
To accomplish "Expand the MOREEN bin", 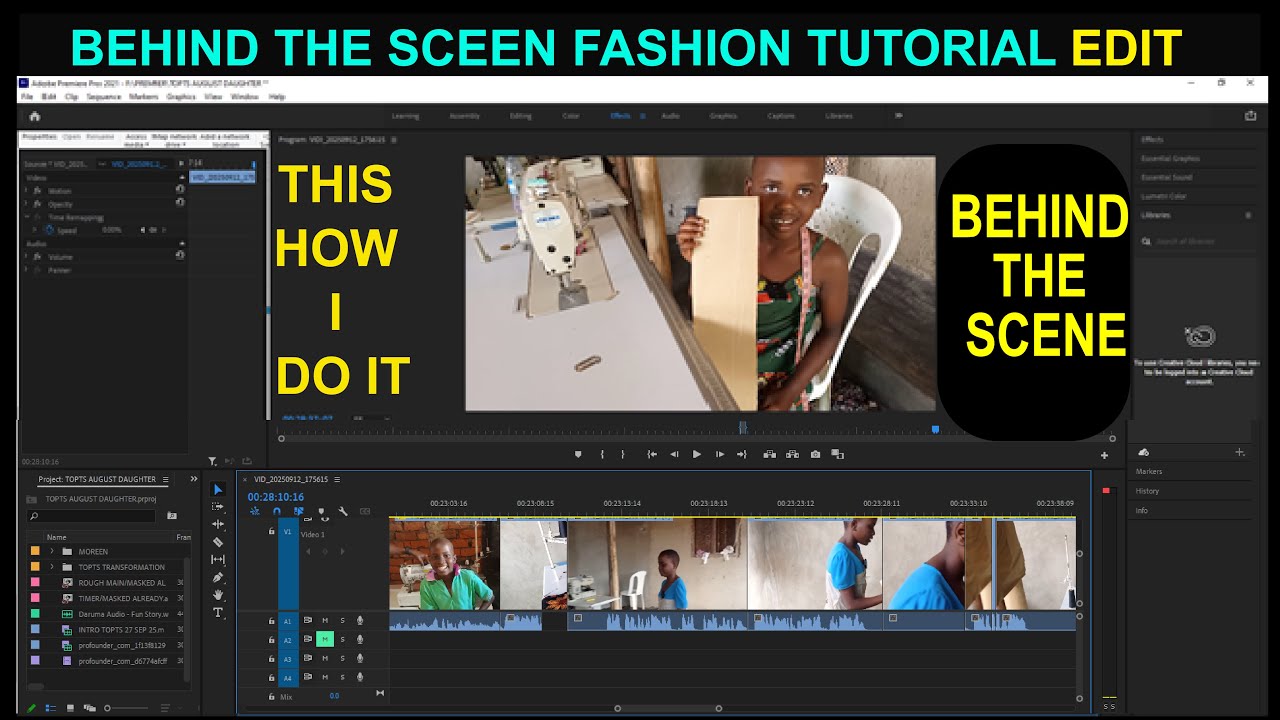I will pos(51,551).
